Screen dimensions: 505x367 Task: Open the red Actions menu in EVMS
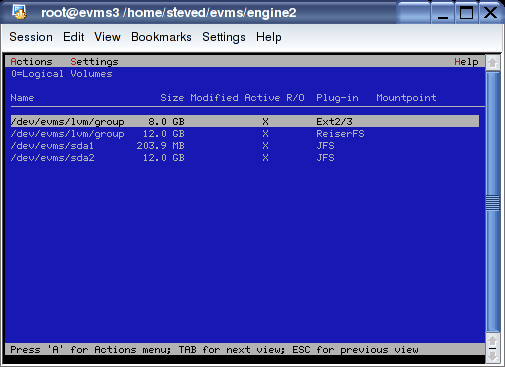tap(31, 62)
